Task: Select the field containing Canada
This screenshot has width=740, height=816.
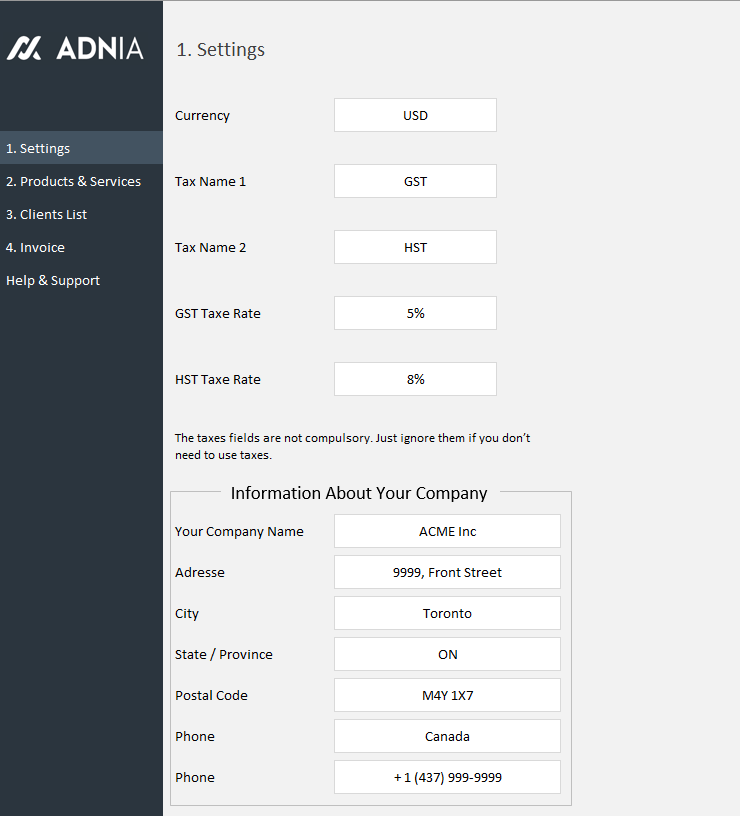Action: 447,736
